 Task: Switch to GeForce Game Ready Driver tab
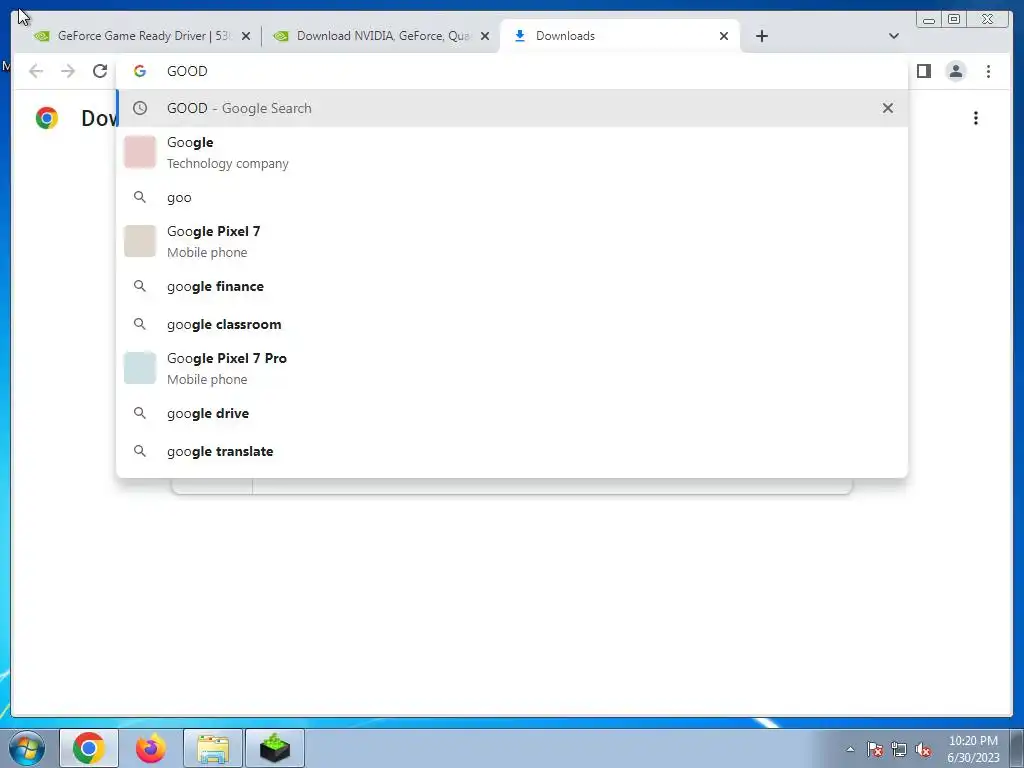pyautogui.click(x=142, y=37)
